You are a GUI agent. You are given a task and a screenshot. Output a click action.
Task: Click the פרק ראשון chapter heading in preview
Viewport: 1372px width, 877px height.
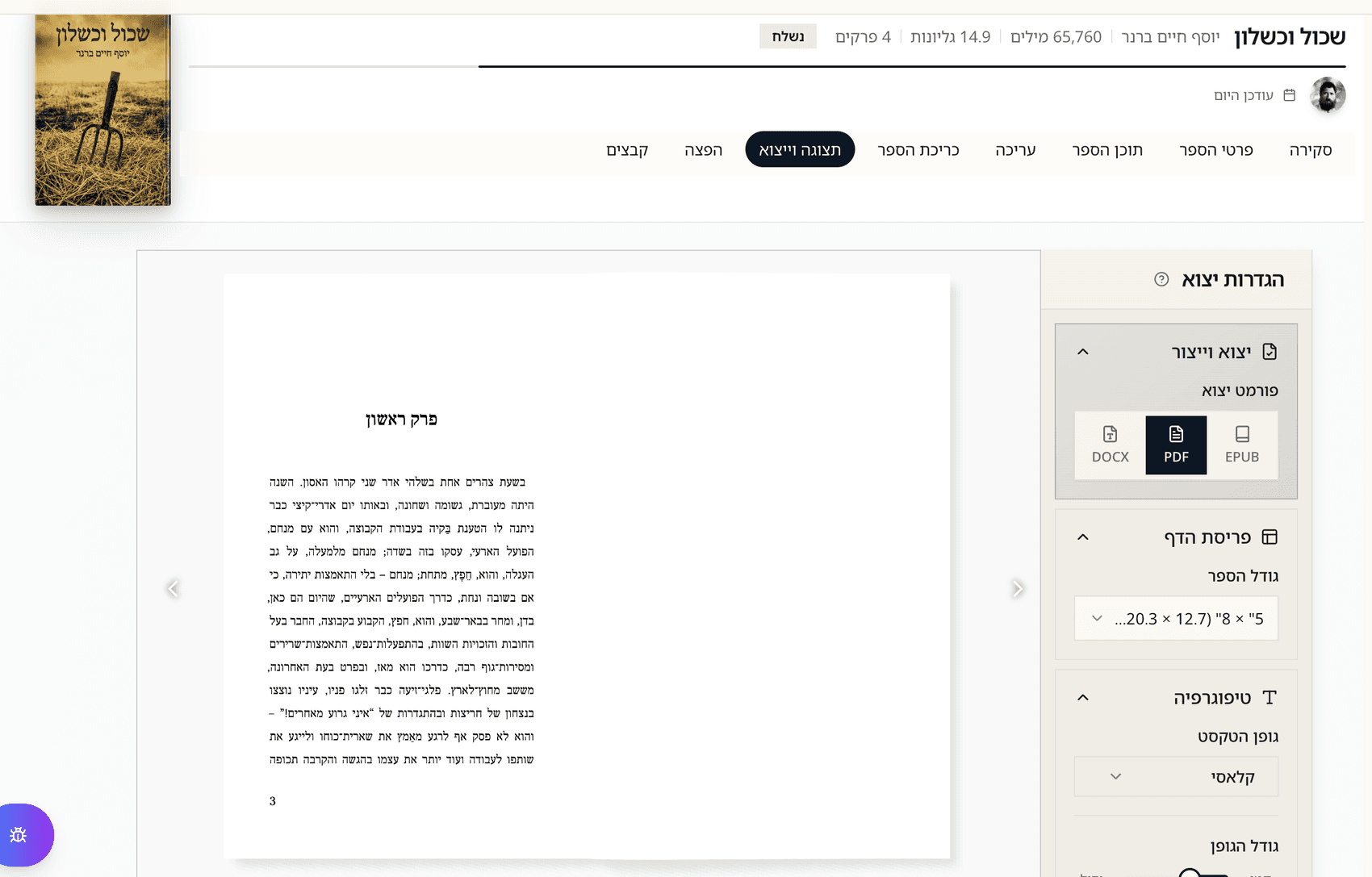(401, 419)
